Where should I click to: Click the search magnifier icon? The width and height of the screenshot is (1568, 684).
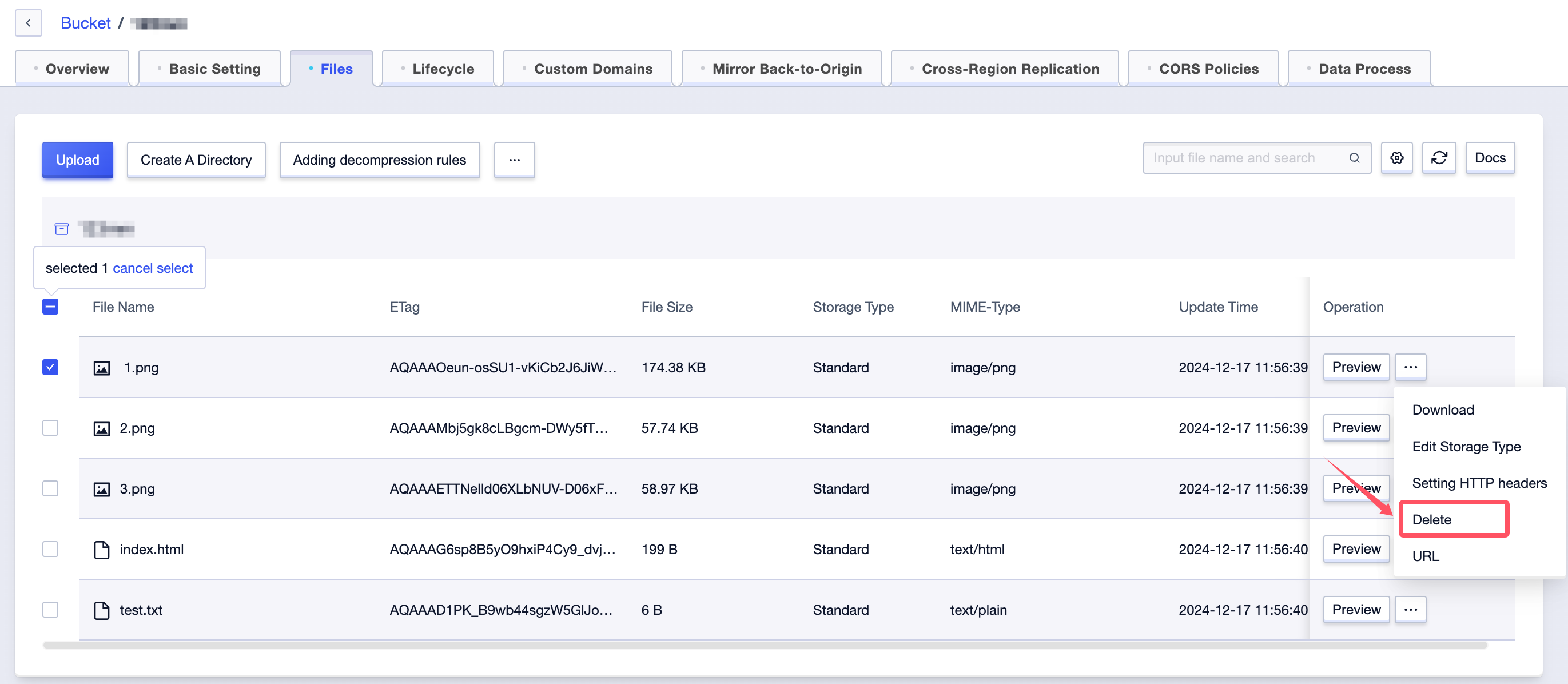pyautogui.click(x=1354, y=158)
